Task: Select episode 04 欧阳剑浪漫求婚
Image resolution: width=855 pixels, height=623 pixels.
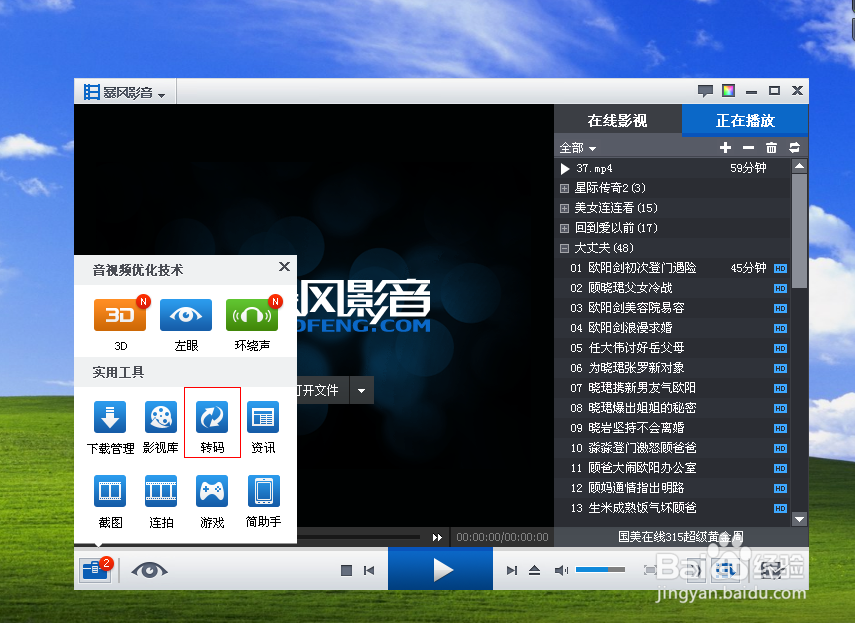Action: click(672, 328)
